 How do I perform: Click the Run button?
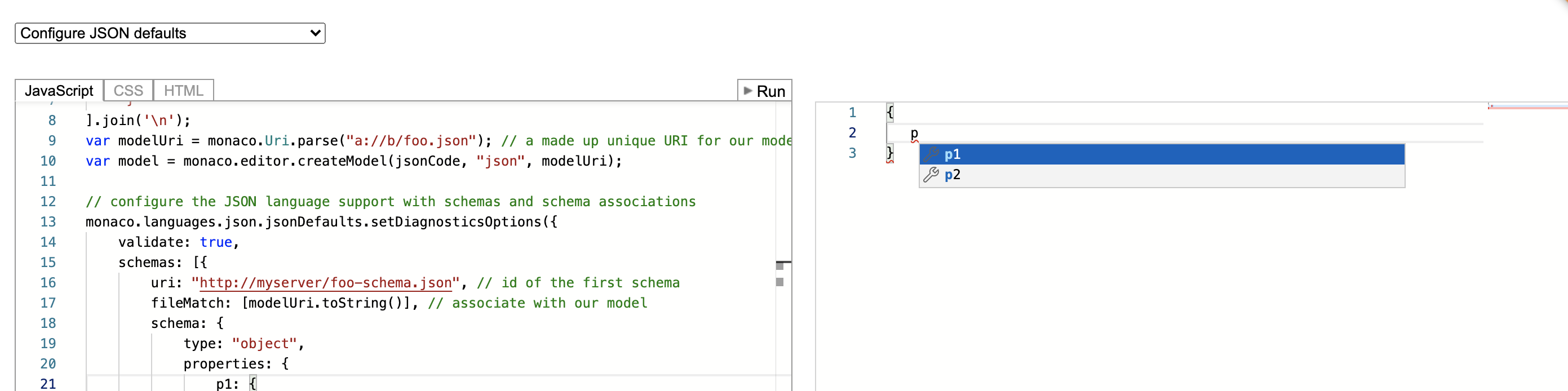tap(764, 91)
